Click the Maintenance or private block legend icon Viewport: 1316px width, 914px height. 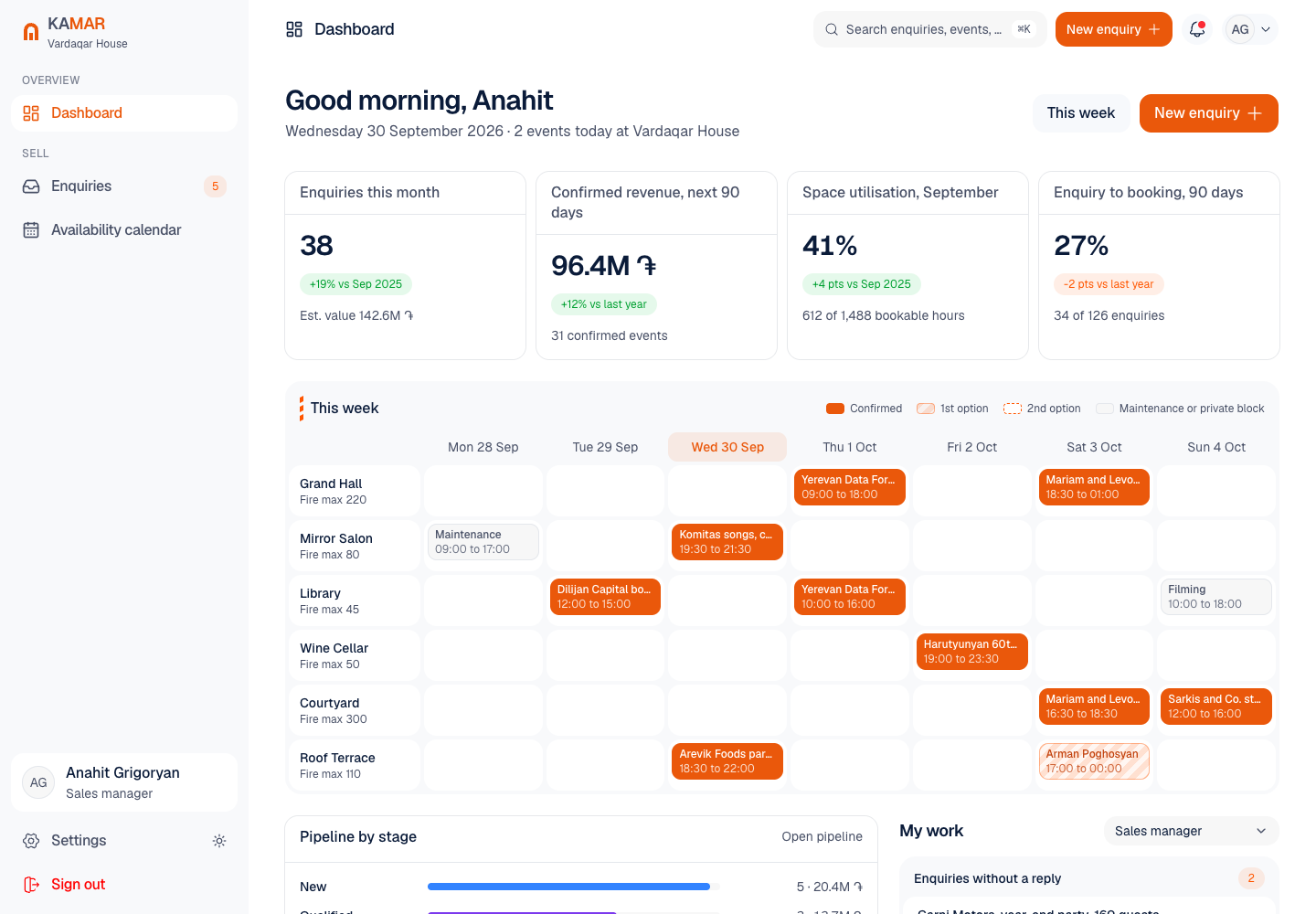point(1105,409)
